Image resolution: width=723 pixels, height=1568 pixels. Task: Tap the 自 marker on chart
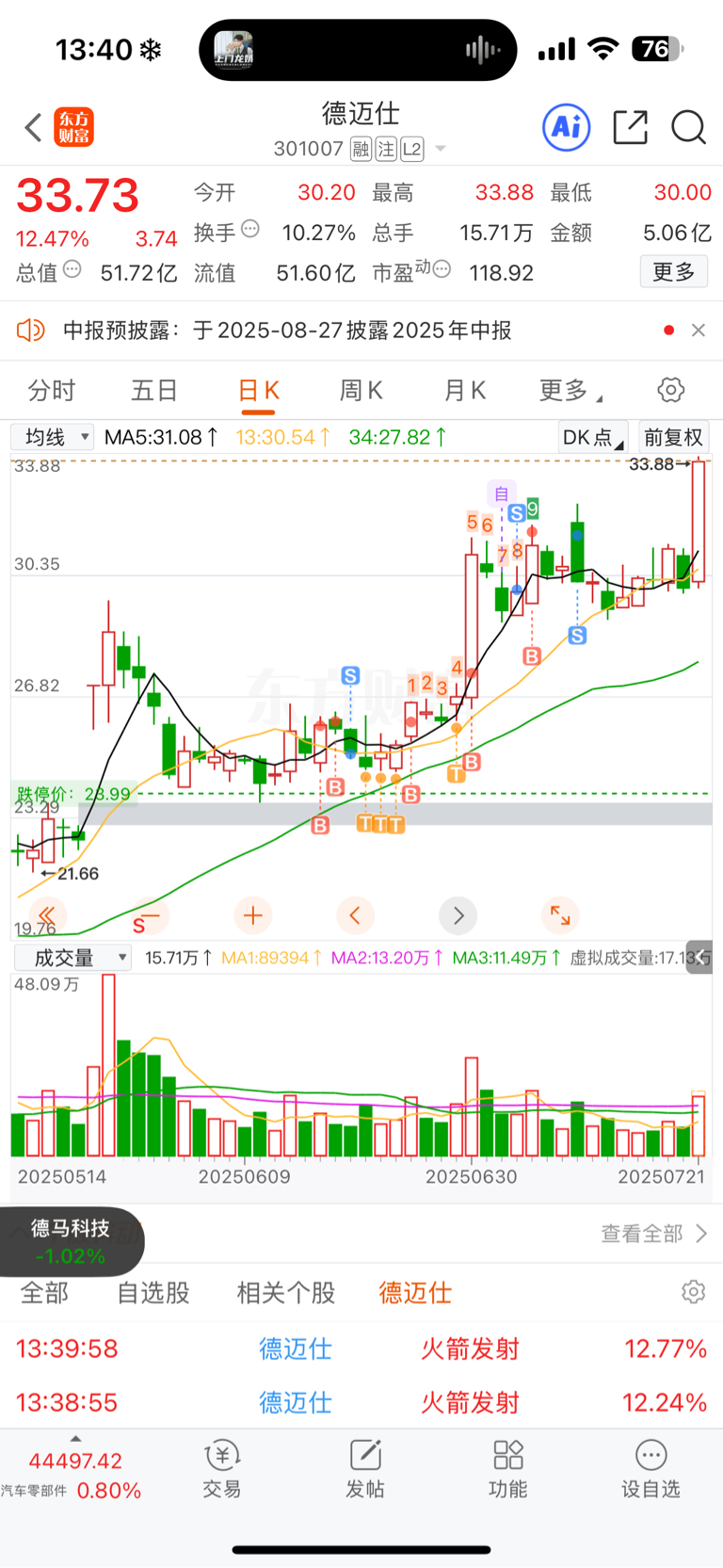(x=502, y=493)
